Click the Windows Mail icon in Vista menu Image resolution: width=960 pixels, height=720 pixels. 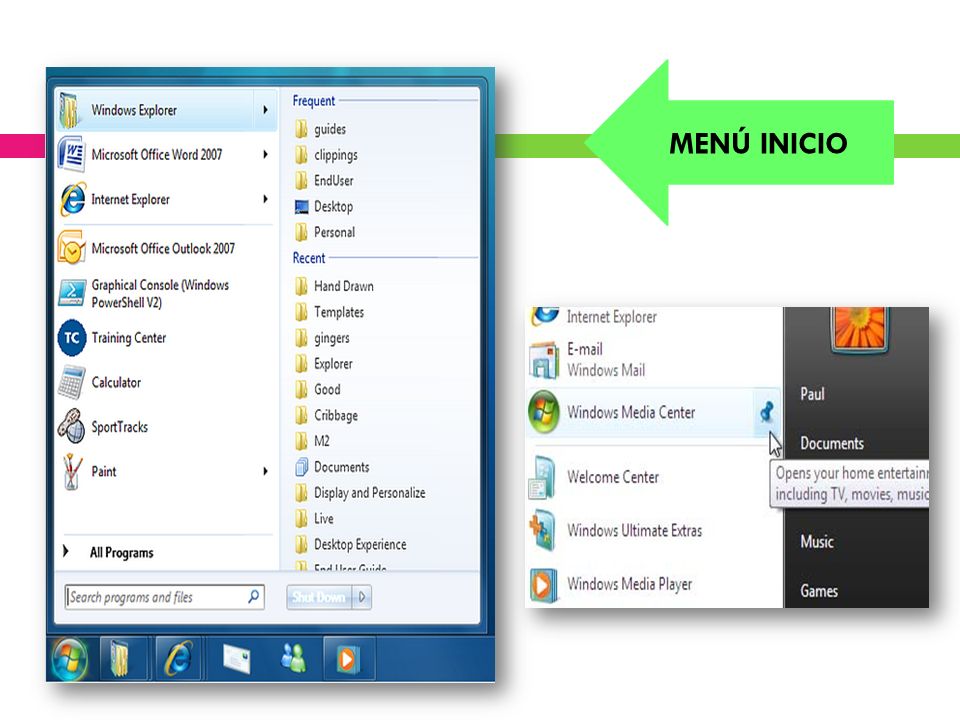tap(544, 360)
